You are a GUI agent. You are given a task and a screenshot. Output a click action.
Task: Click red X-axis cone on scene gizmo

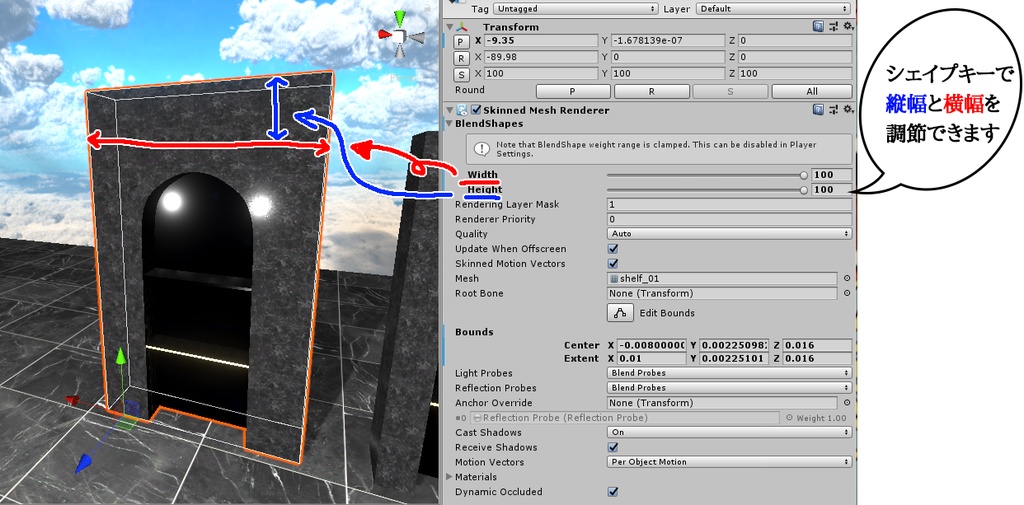click(384, 35)
